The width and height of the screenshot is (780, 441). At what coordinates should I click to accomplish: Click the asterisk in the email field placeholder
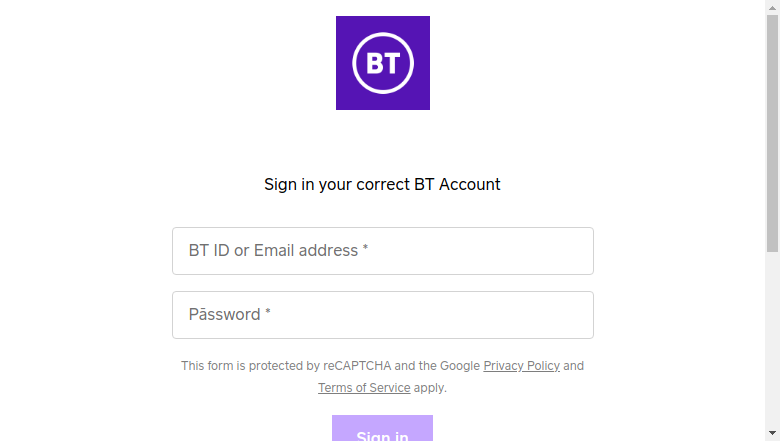pyautogui.click(x=365, y=248)
